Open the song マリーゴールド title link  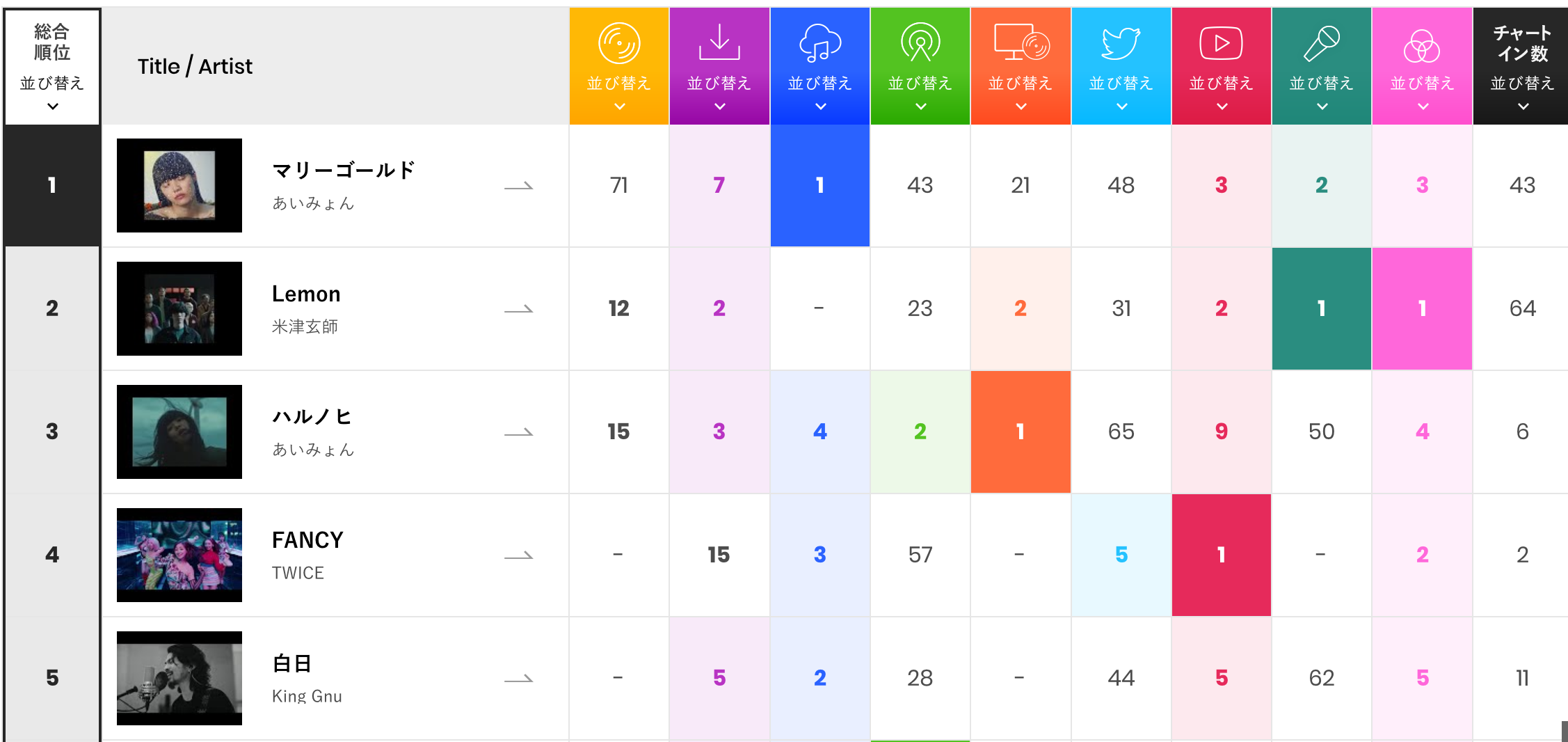coord(343,171)
